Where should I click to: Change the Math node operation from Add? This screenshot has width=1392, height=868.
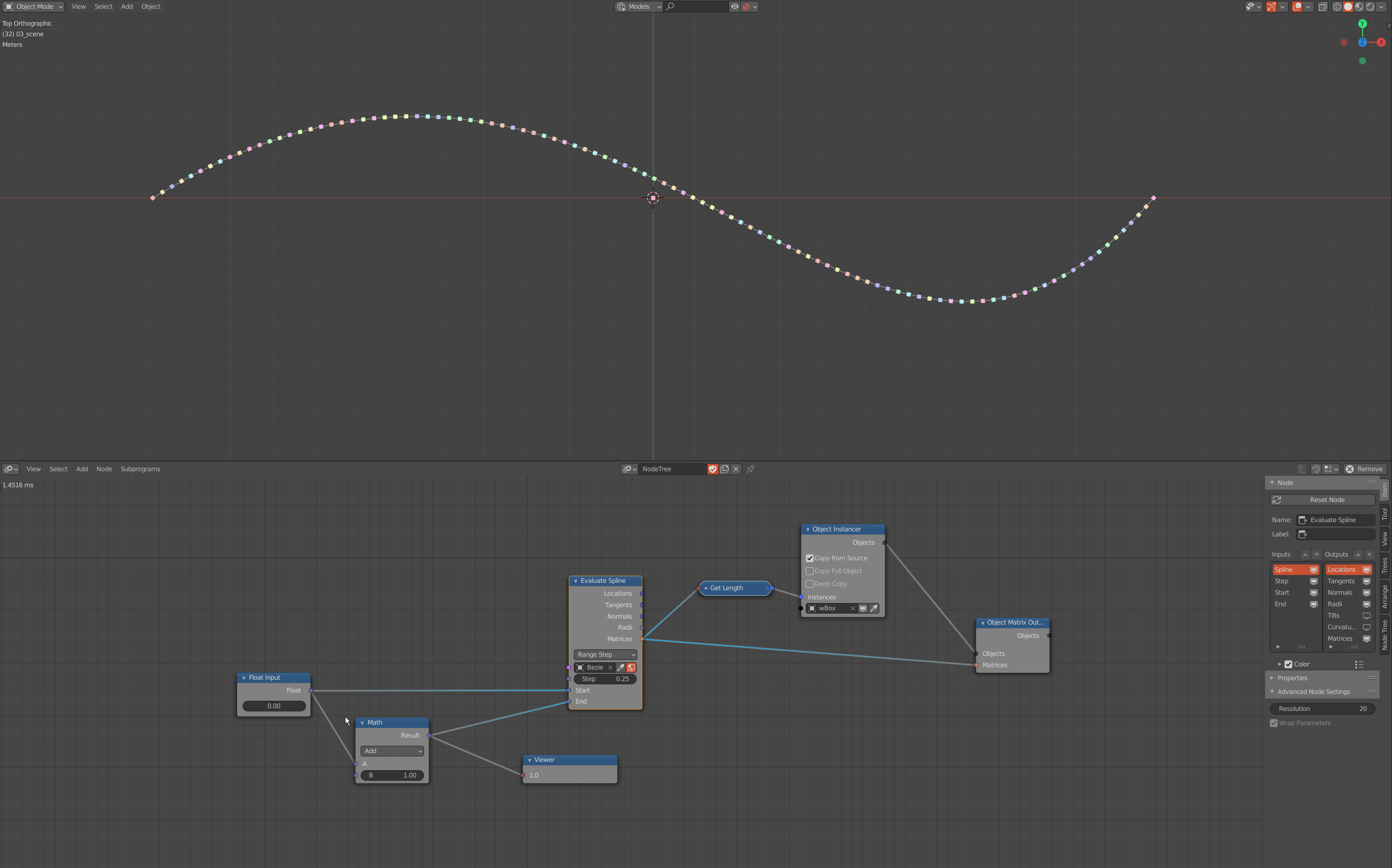click(391, 751)
